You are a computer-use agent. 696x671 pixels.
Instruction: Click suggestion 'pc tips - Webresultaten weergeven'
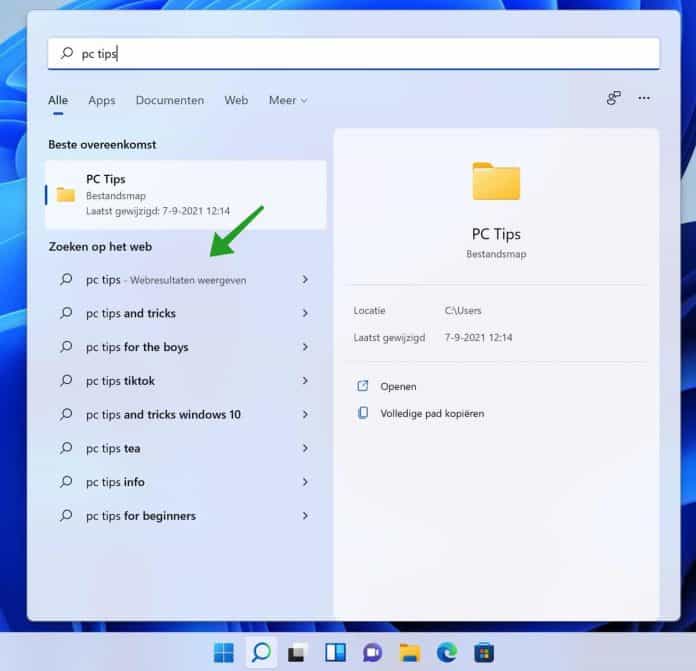pyautogui.click(x=166, y=280)
